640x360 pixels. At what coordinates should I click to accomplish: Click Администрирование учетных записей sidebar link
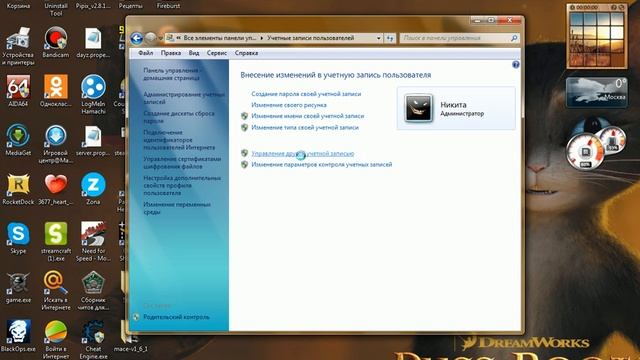click(x=184, y=98)
